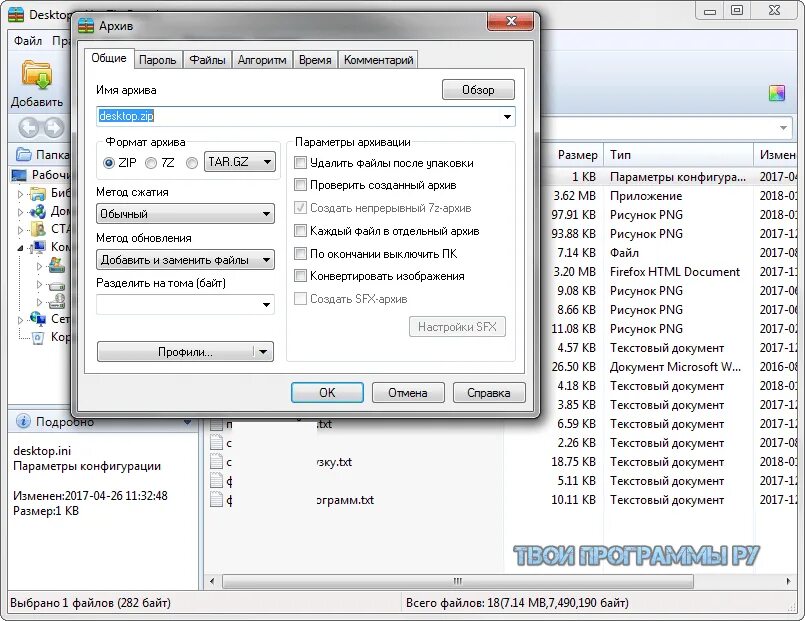The height and width of the screenshot is (621, 805).
Task: Select the Домашняя группа icon in tree
Action: point(37,211)
